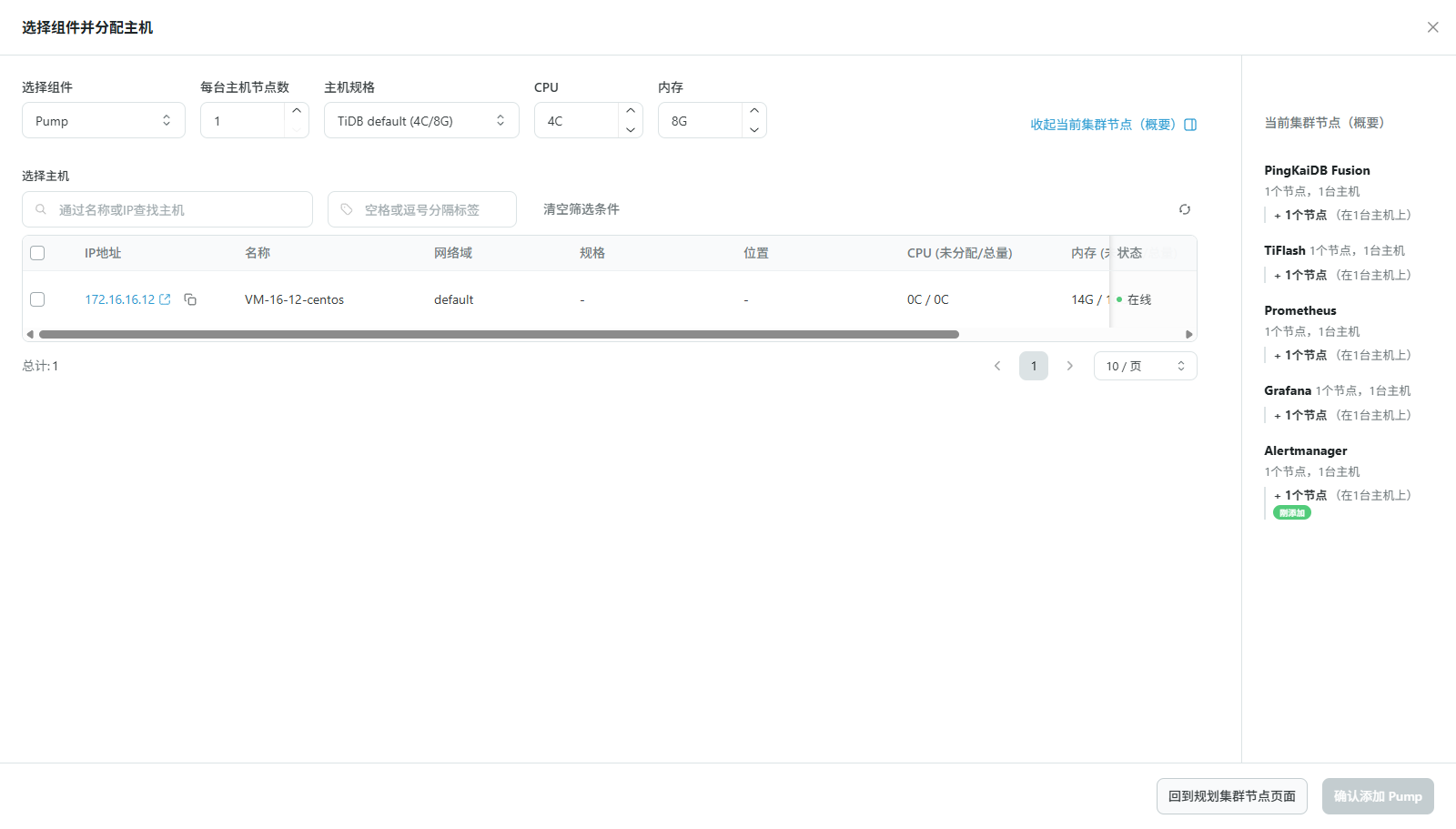1456x829 pixels.
Task: Click the refresh host list icon
Action: click(x=1184, y=209)
